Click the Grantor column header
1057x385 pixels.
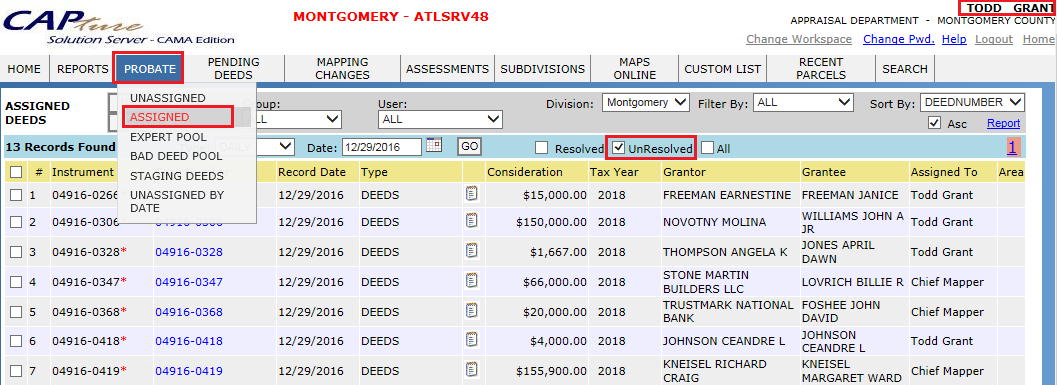point(684,172)
